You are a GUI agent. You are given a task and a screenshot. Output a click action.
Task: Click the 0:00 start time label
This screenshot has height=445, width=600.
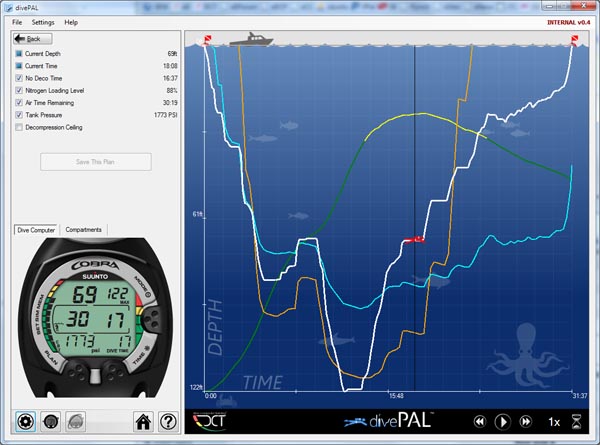click(x=211, y=396)
